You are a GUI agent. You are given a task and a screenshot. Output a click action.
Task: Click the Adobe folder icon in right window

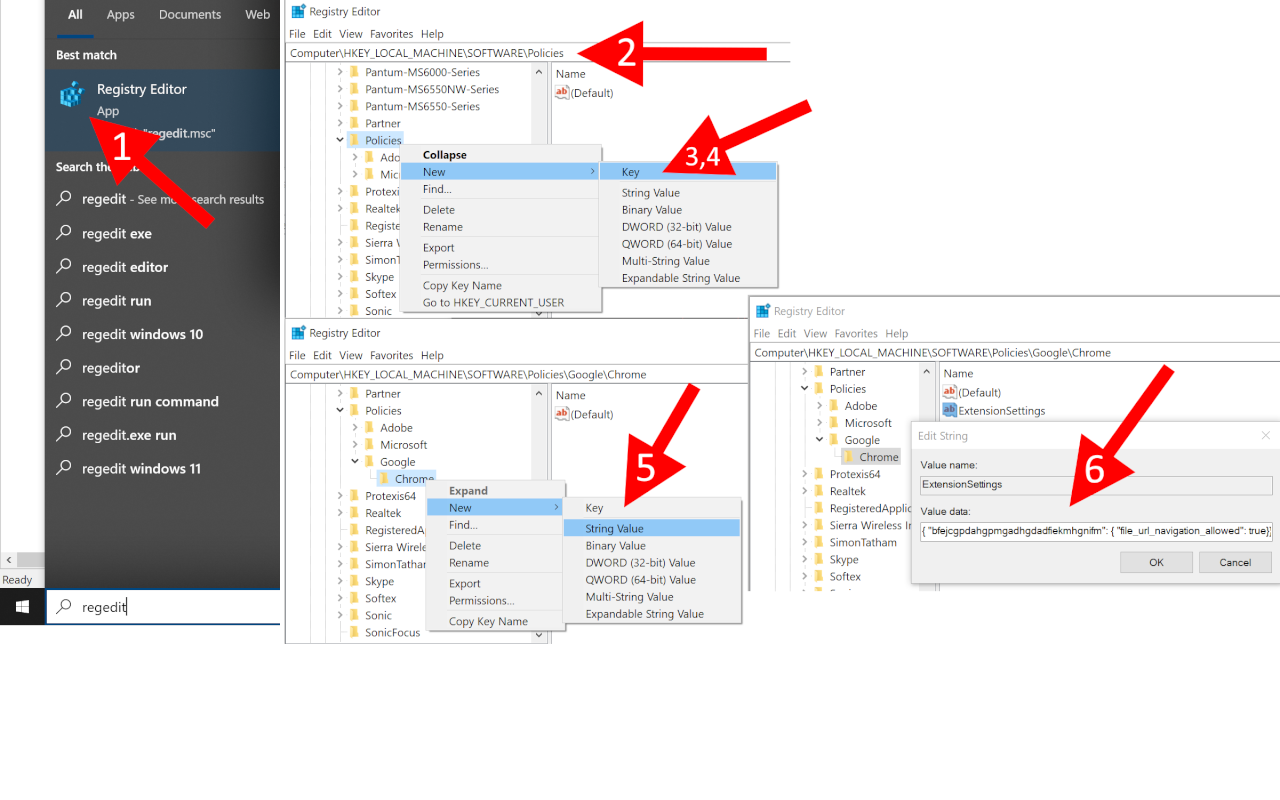tap(833, 406)
